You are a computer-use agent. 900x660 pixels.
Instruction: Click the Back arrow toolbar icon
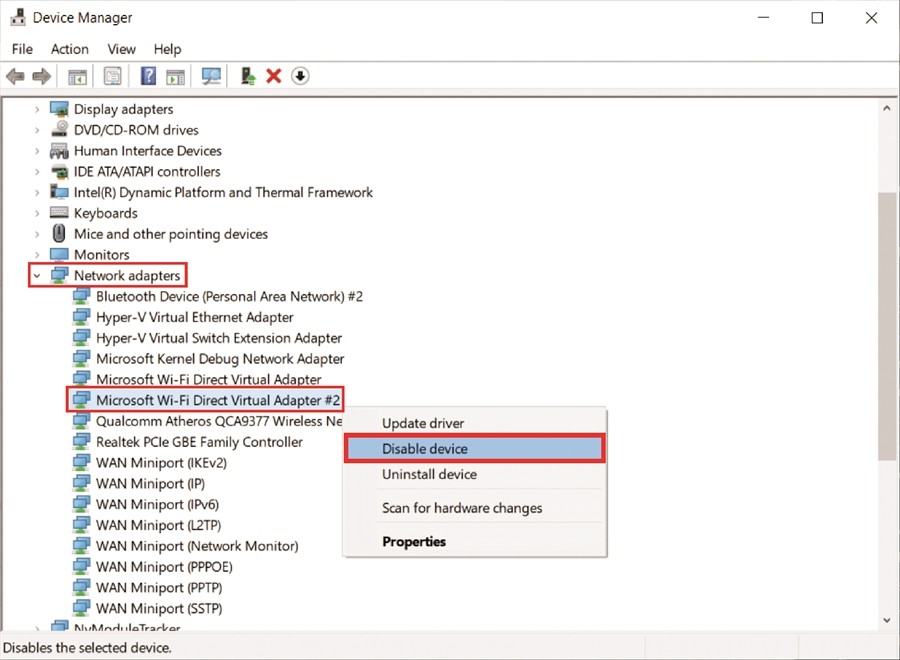(x=15, y=76)
